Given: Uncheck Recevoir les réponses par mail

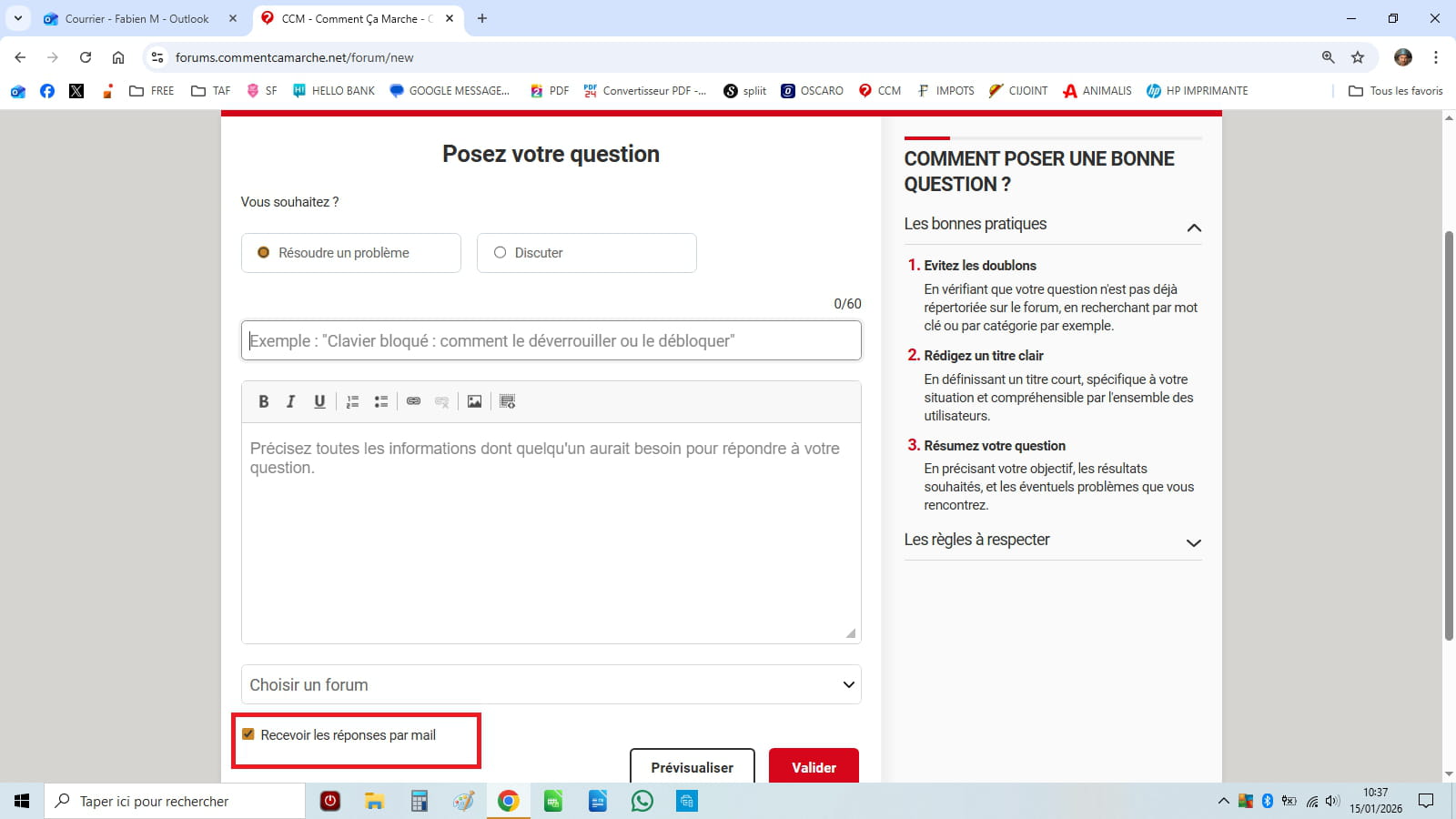Looking at the screenshot, I should pyautogui.click(x=248, y=734).
